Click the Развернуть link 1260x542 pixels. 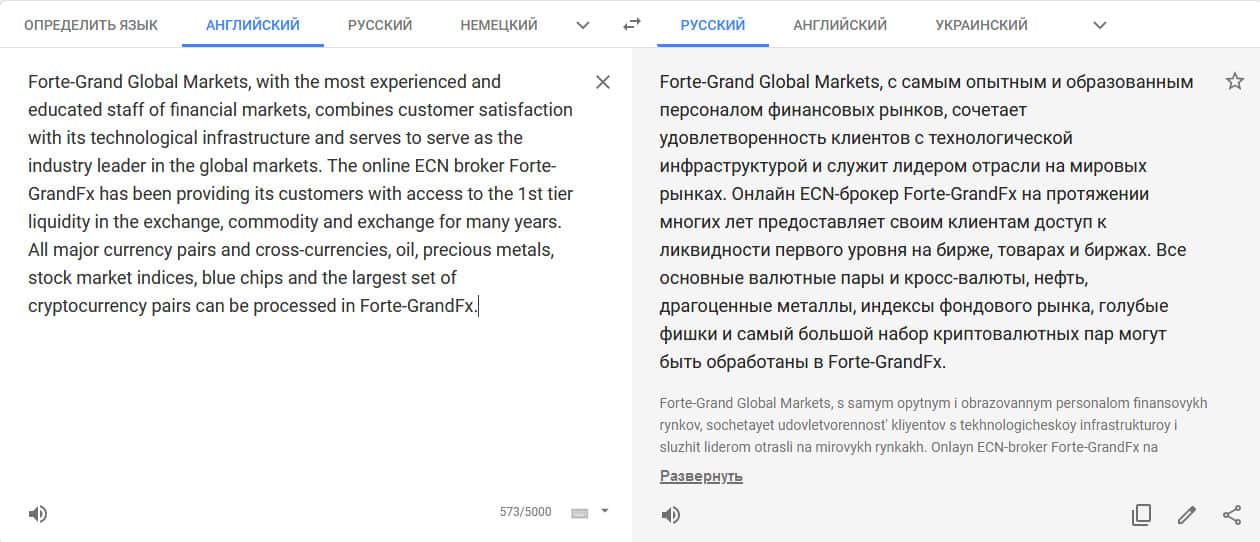[701, 476]
